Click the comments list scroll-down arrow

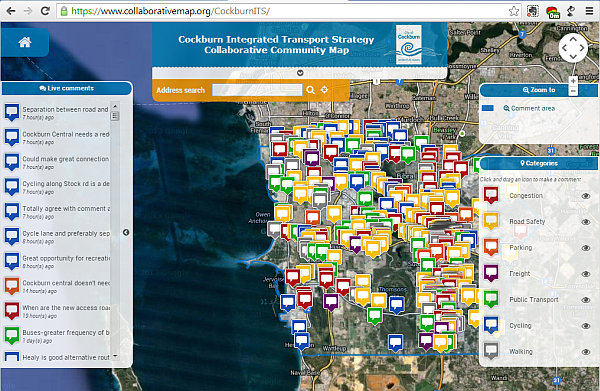click(x=115, y=356)
